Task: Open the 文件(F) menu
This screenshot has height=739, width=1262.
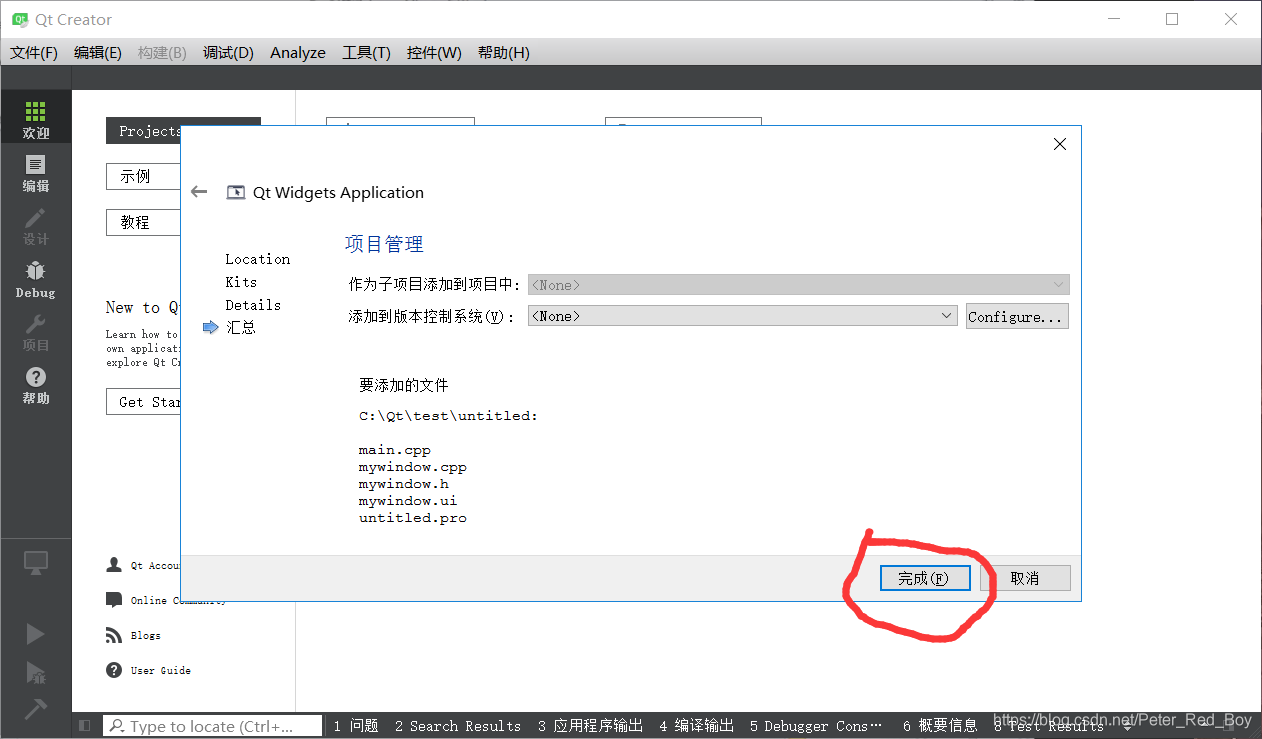Action: point(34,53)
